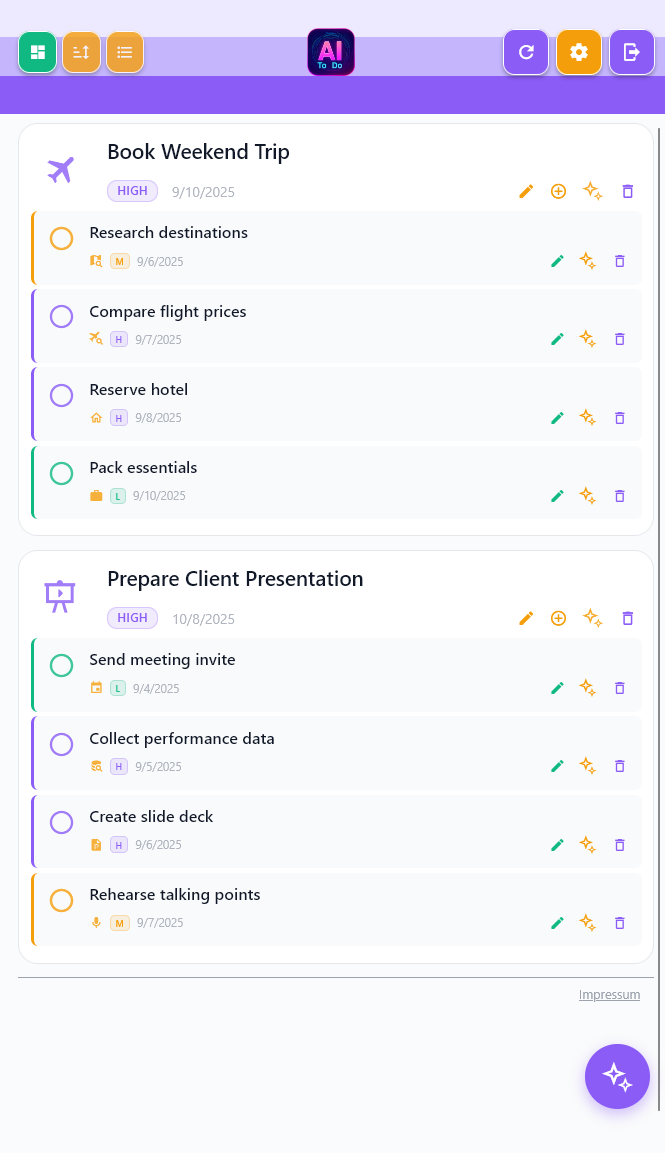The height and width of the screenshot is (1153, 665).
Task: Add subtask to Book Weekend Trip
Action: click(x=559, y=191)
